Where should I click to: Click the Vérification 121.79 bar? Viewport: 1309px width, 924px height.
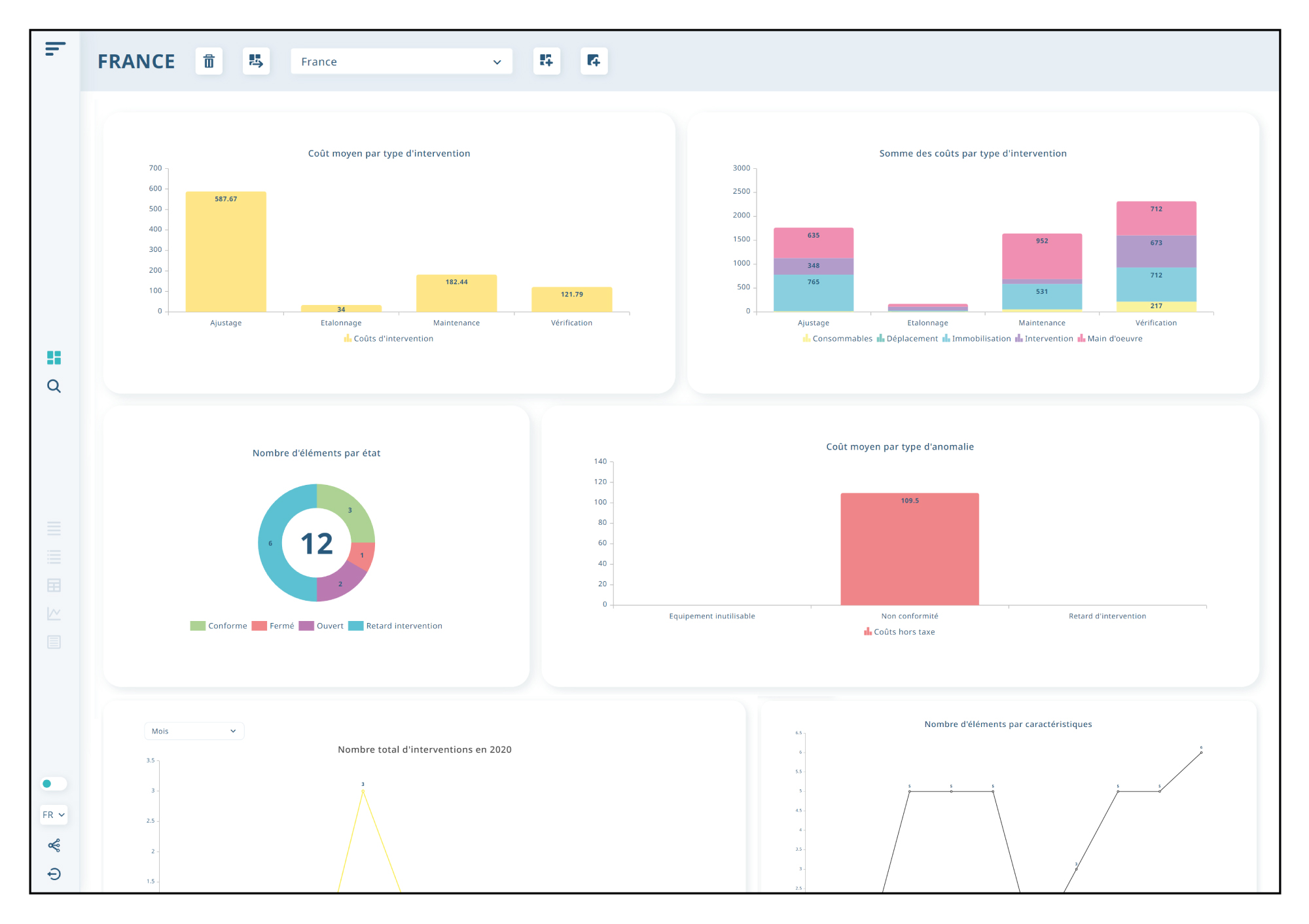571,299
